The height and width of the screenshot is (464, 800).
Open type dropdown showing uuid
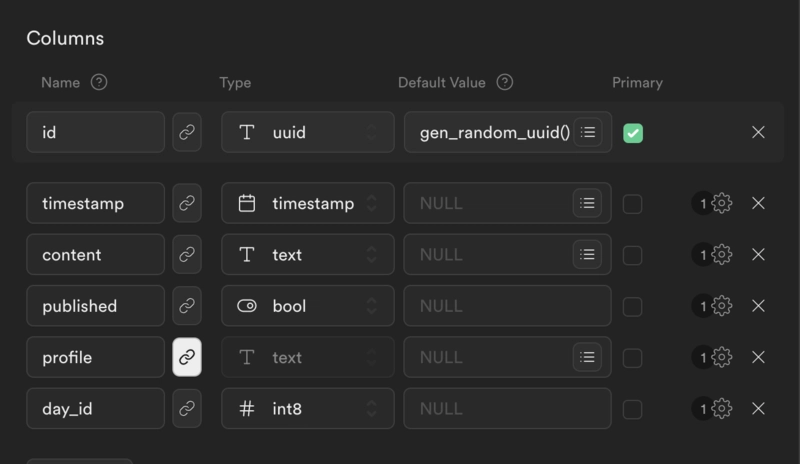click(308, 132)
